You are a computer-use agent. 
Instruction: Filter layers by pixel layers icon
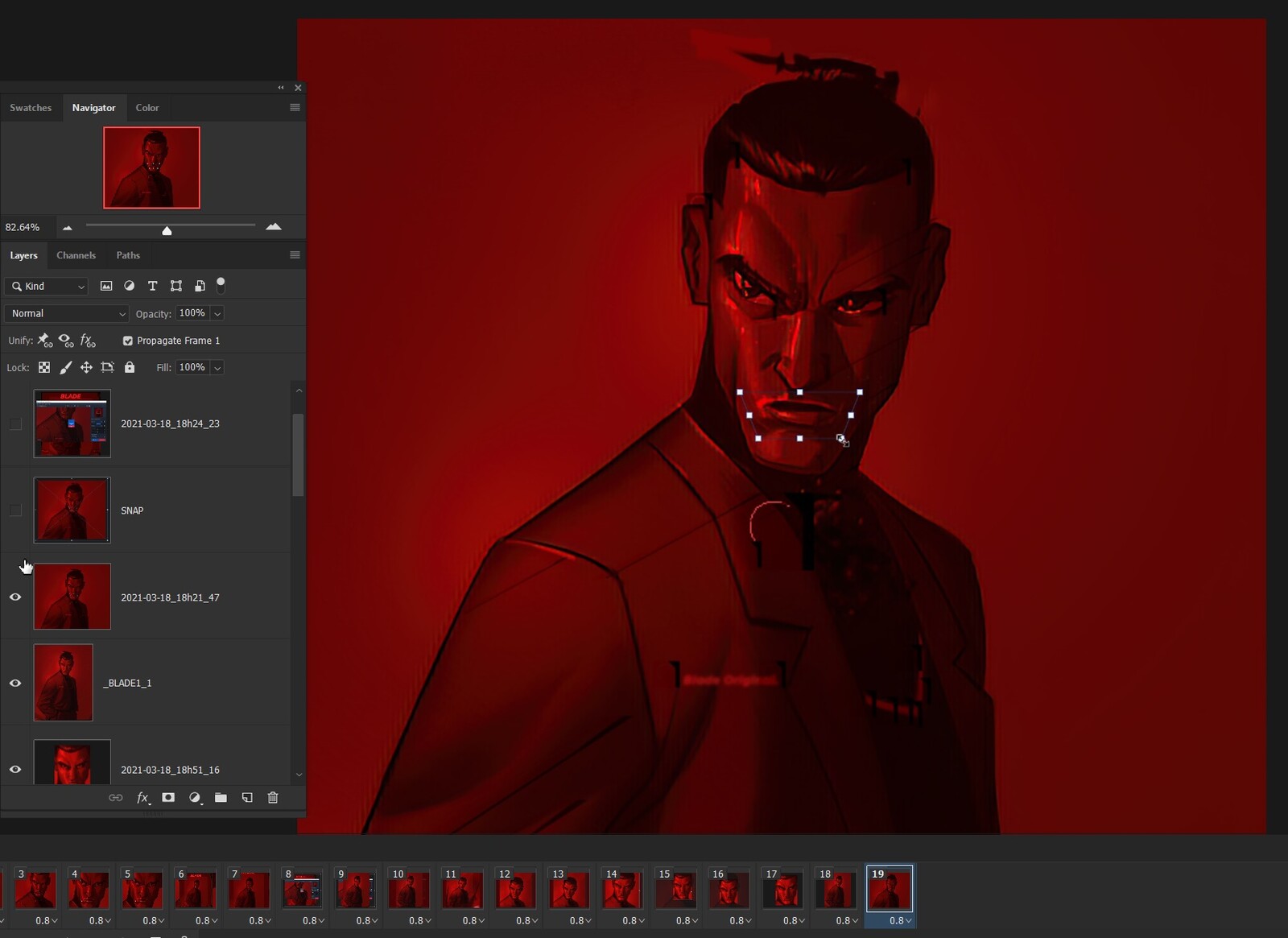[105, 286]
